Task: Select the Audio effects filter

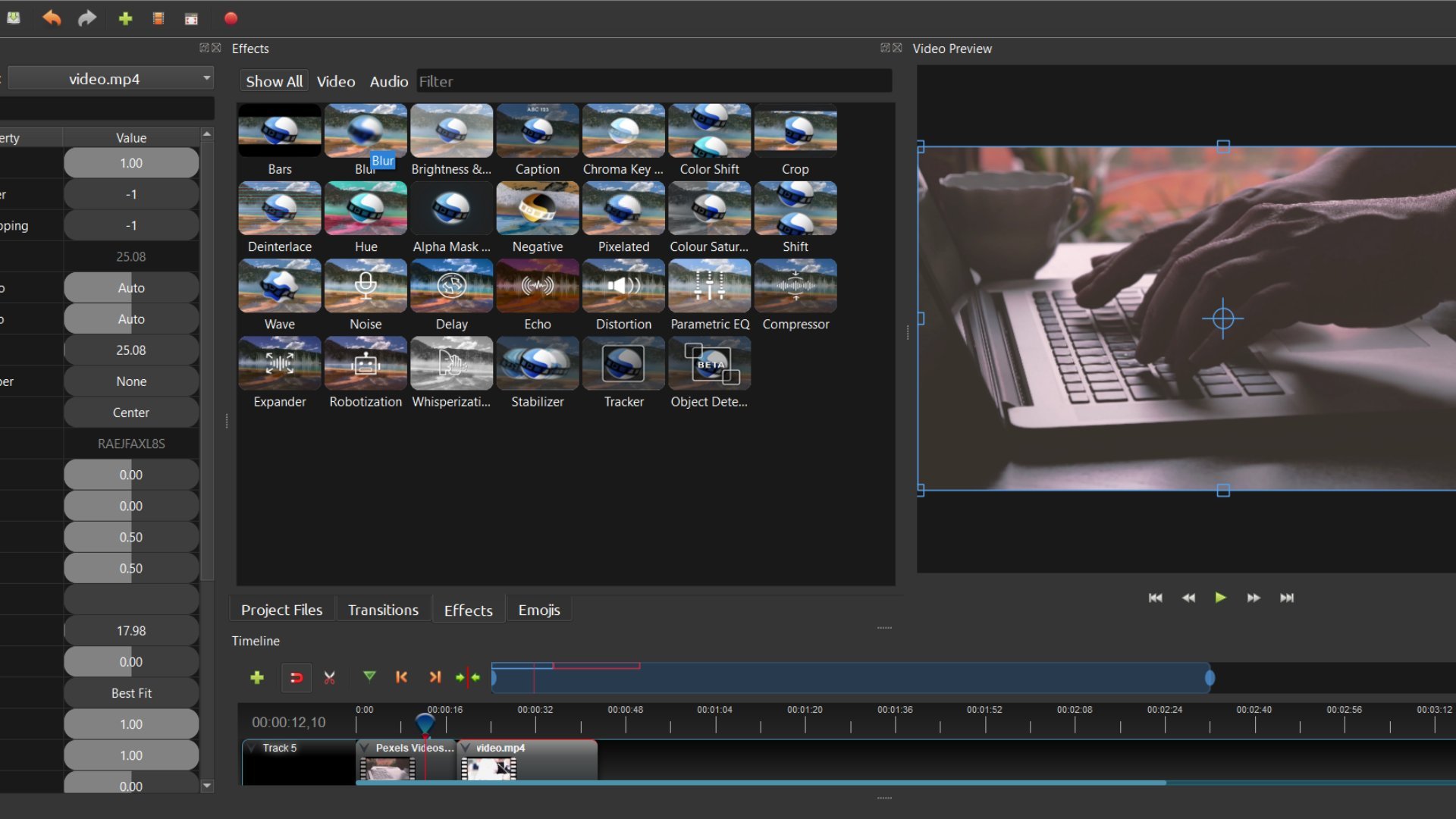Action: (388, 81)
